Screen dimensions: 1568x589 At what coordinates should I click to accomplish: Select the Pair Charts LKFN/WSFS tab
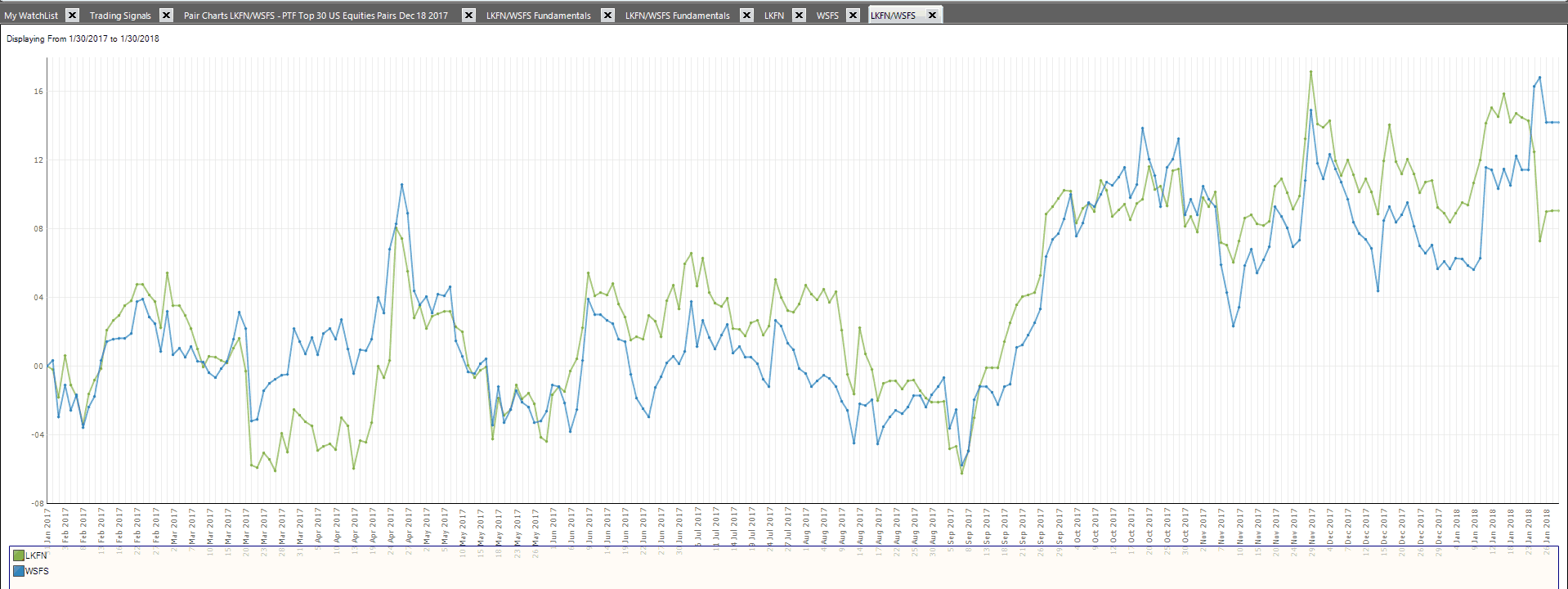coord(316,16)
